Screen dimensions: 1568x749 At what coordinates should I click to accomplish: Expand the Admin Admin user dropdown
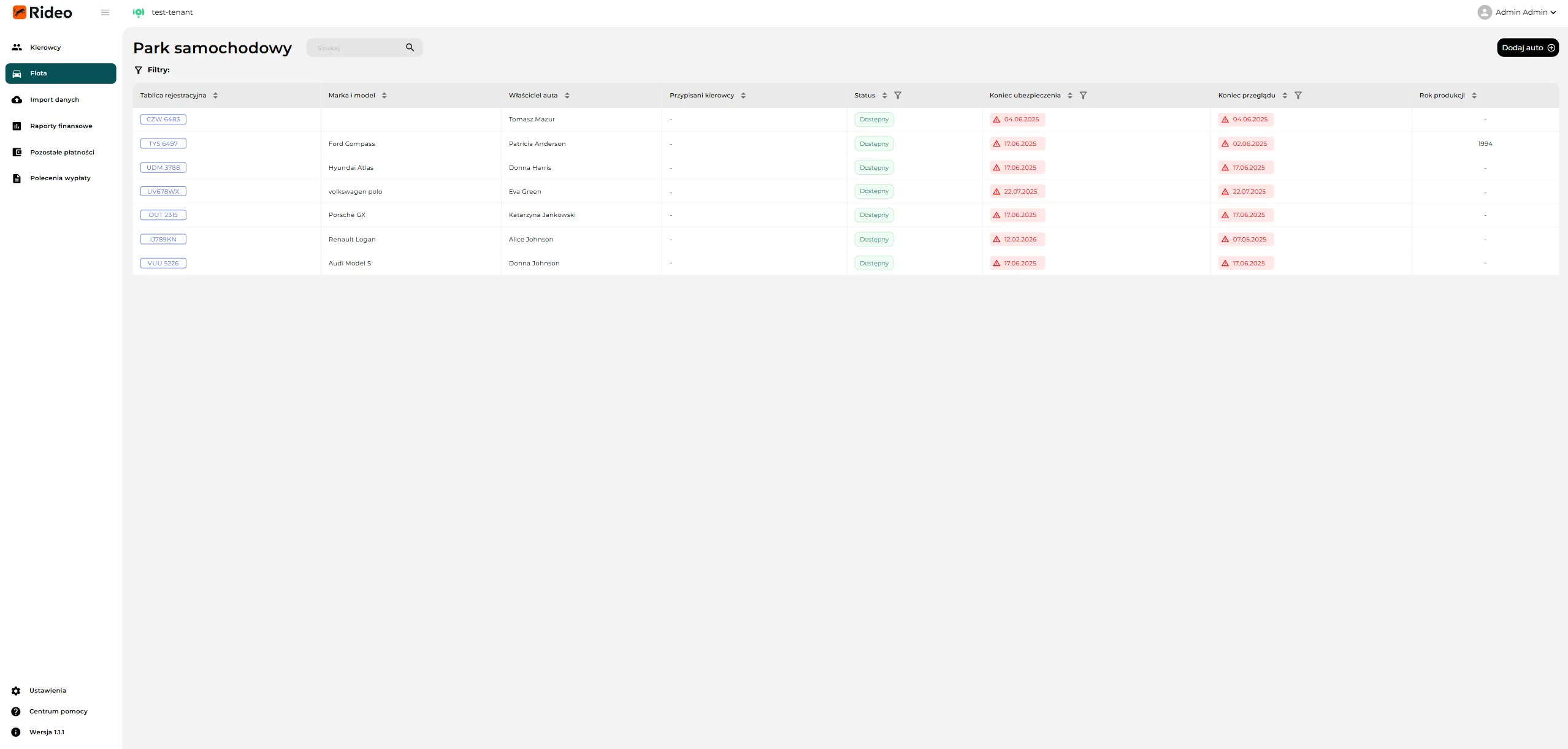pos(1553,12)
